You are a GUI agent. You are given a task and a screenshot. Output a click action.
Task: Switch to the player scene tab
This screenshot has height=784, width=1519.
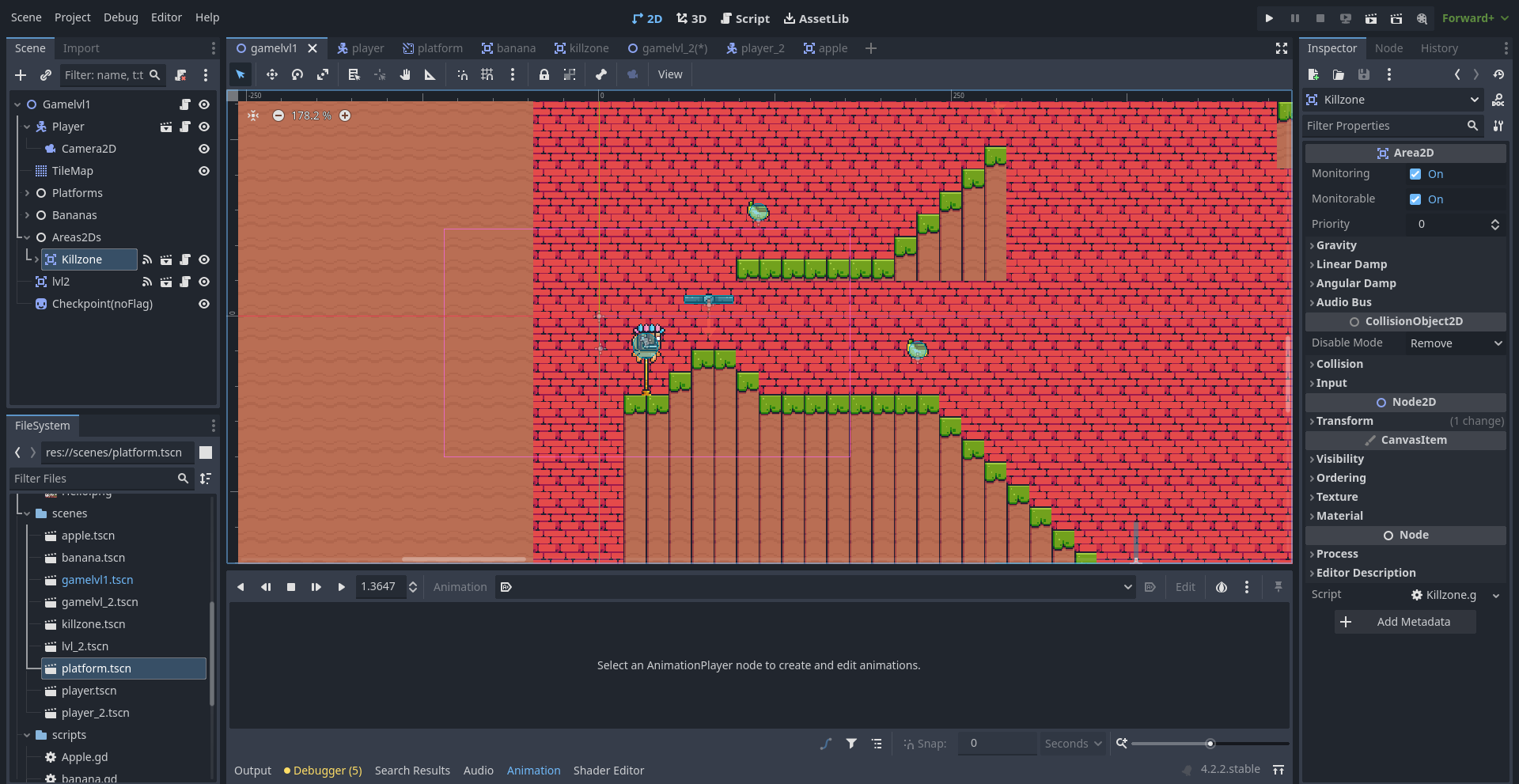point(361,48)
